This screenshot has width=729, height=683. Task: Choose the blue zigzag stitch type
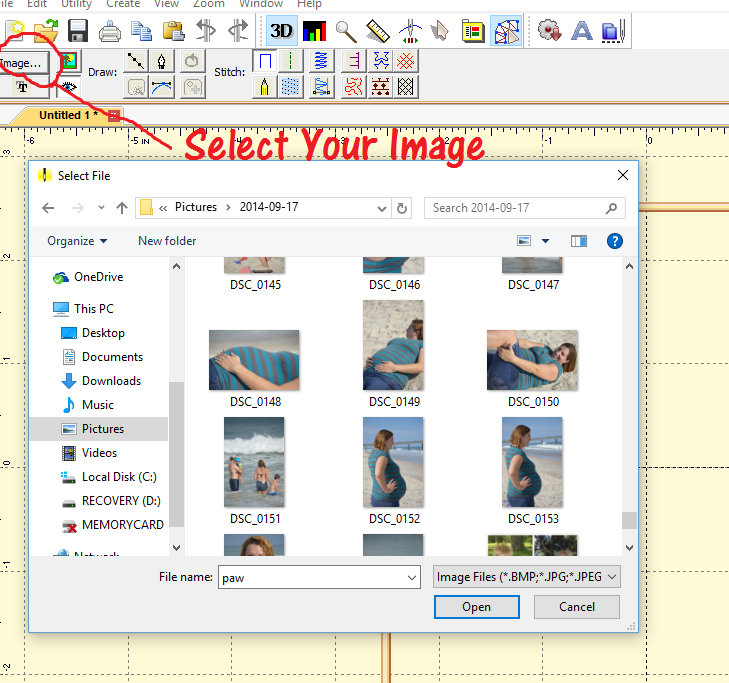321,61
